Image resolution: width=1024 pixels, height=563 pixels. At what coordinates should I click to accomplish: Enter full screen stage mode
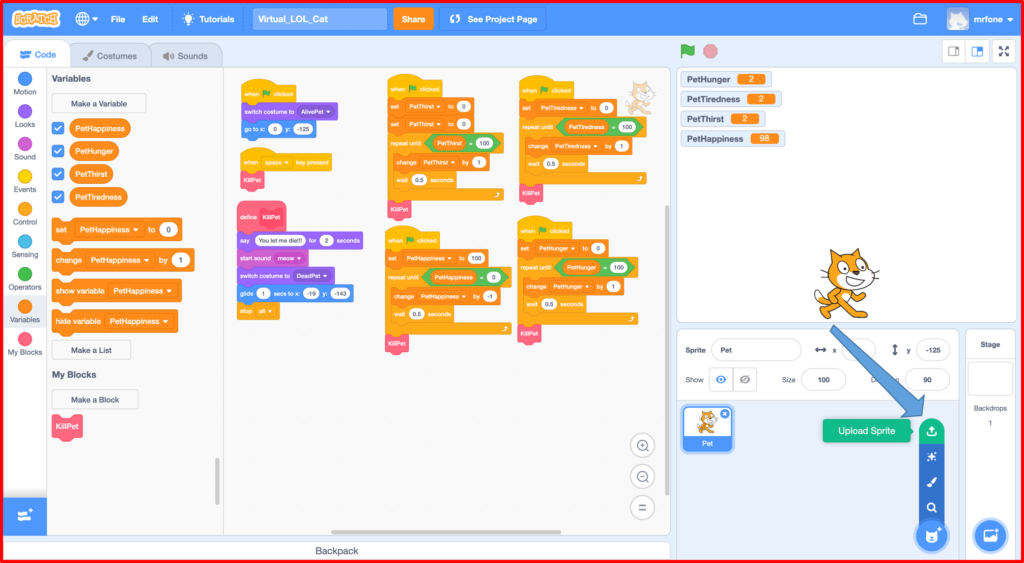tap(1004, 51)
